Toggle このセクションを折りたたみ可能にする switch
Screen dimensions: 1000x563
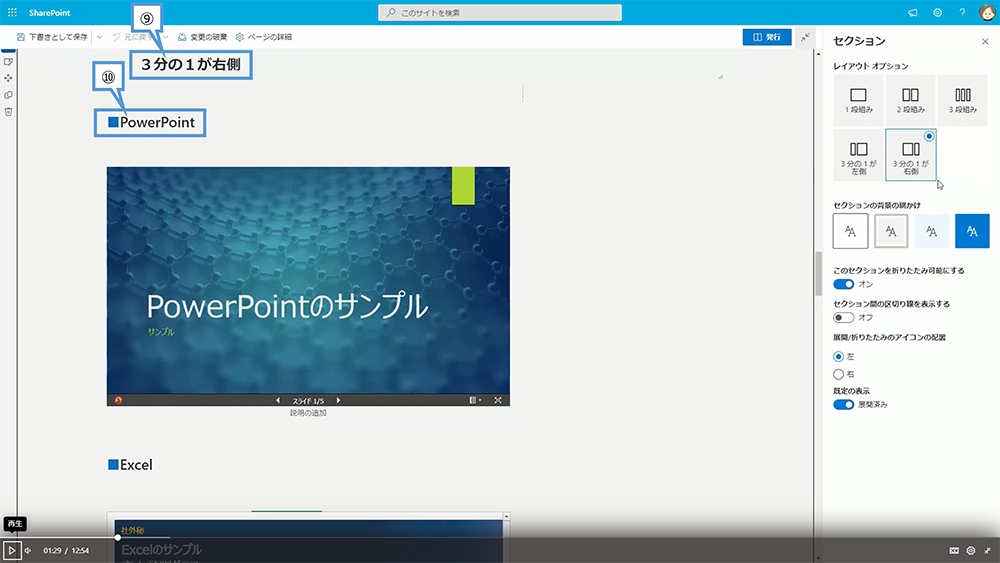[843, 284]
